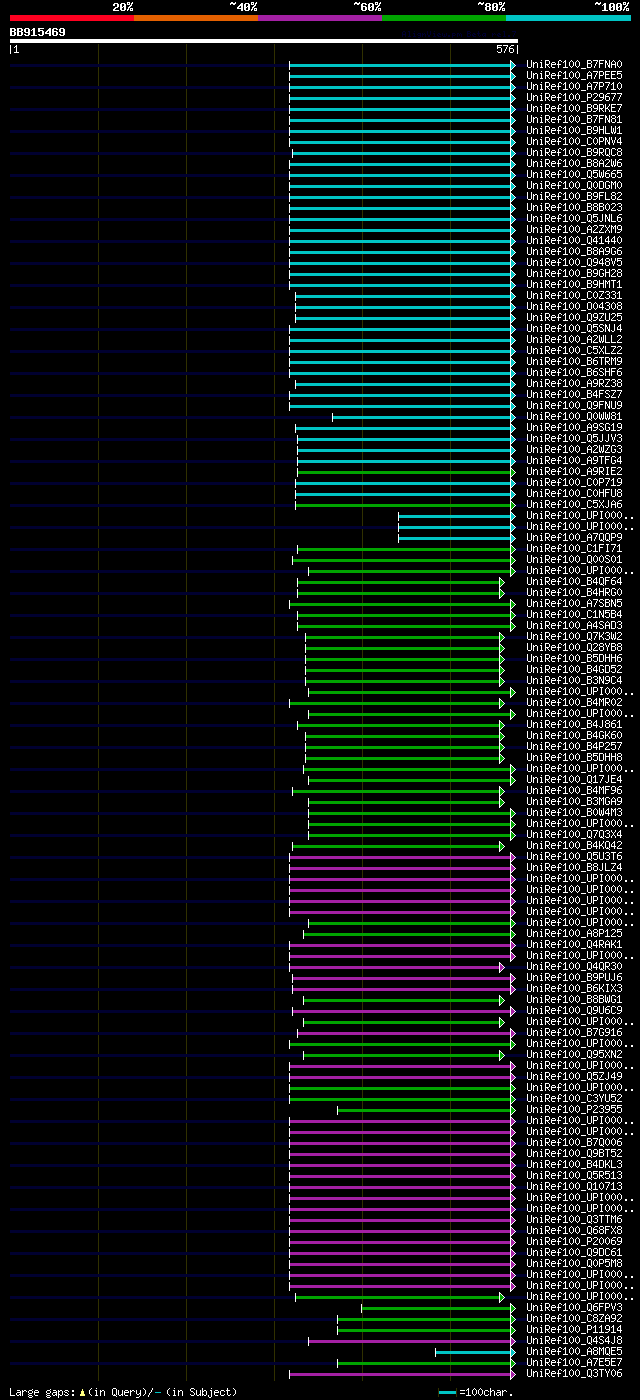Select the UniRef100_B4J861 label
This screenshot has width=640, height=1400.
point(574,725)
